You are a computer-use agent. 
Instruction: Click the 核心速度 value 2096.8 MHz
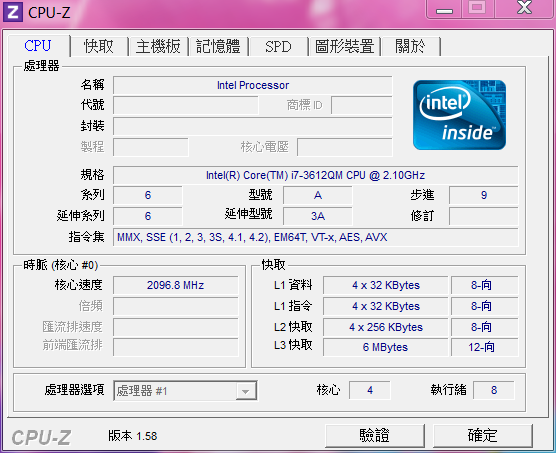click(176, 285)
